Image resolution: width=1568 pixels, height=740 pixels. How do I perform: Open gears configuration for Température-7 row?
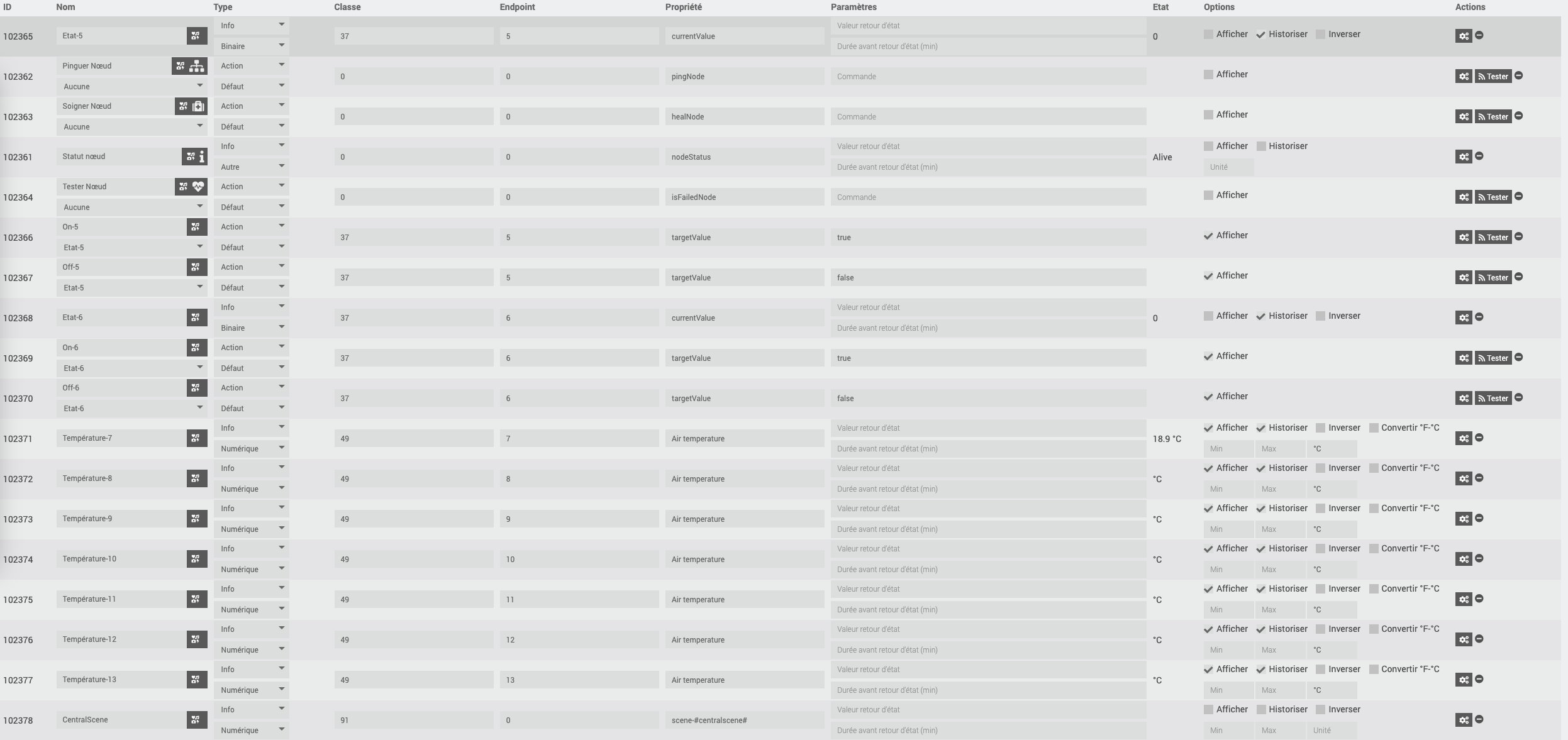pyautogui.click(x=1464, y=439)
